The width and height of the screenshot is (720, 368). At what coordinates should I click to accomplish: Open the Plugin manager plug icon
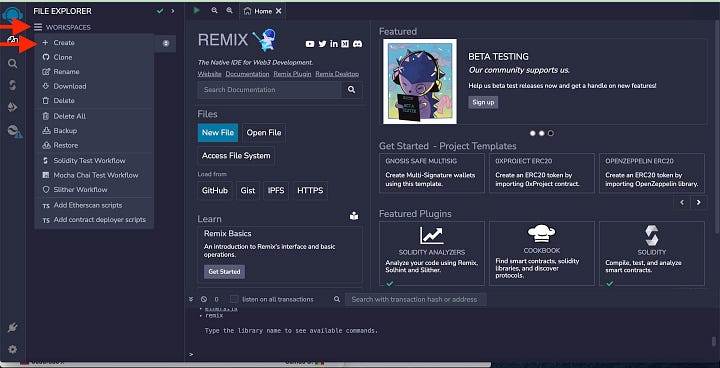[12, 327]
